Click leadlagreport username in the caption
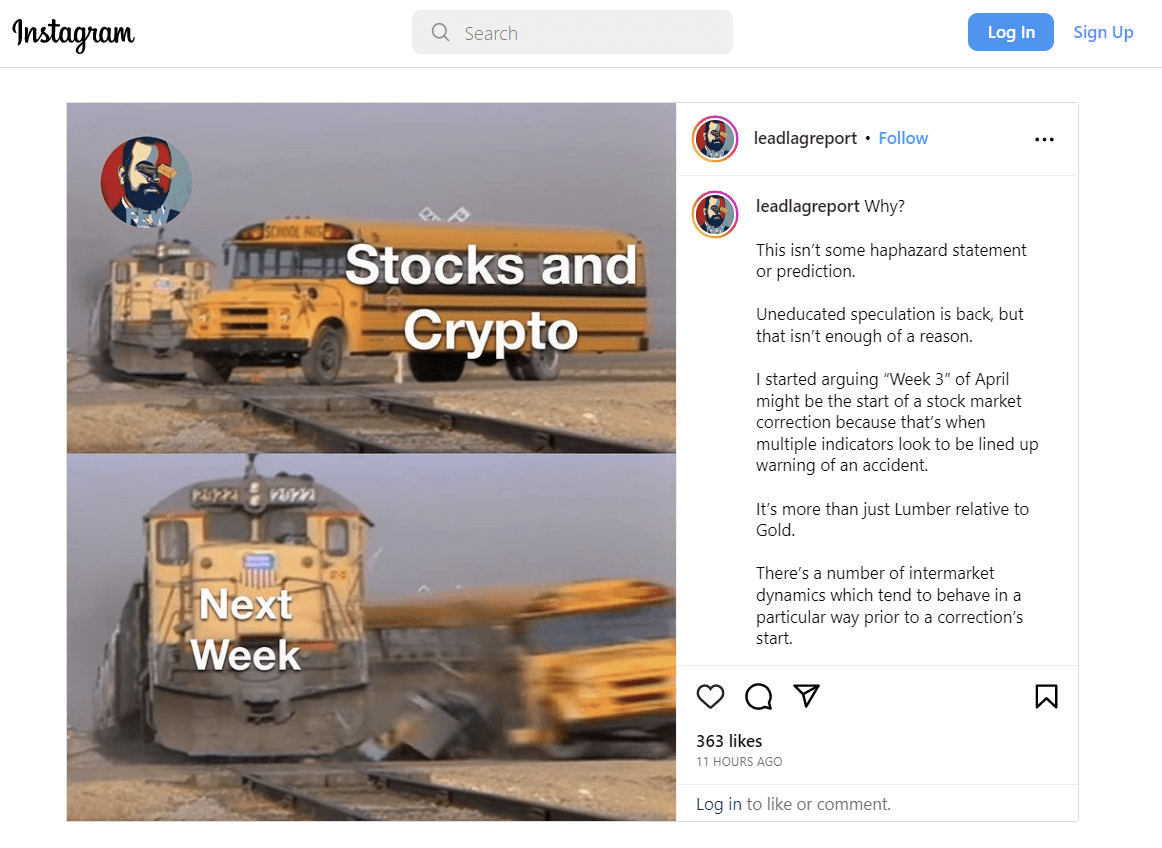This screenshot has width=1162, height=848. tap(807, 206)
